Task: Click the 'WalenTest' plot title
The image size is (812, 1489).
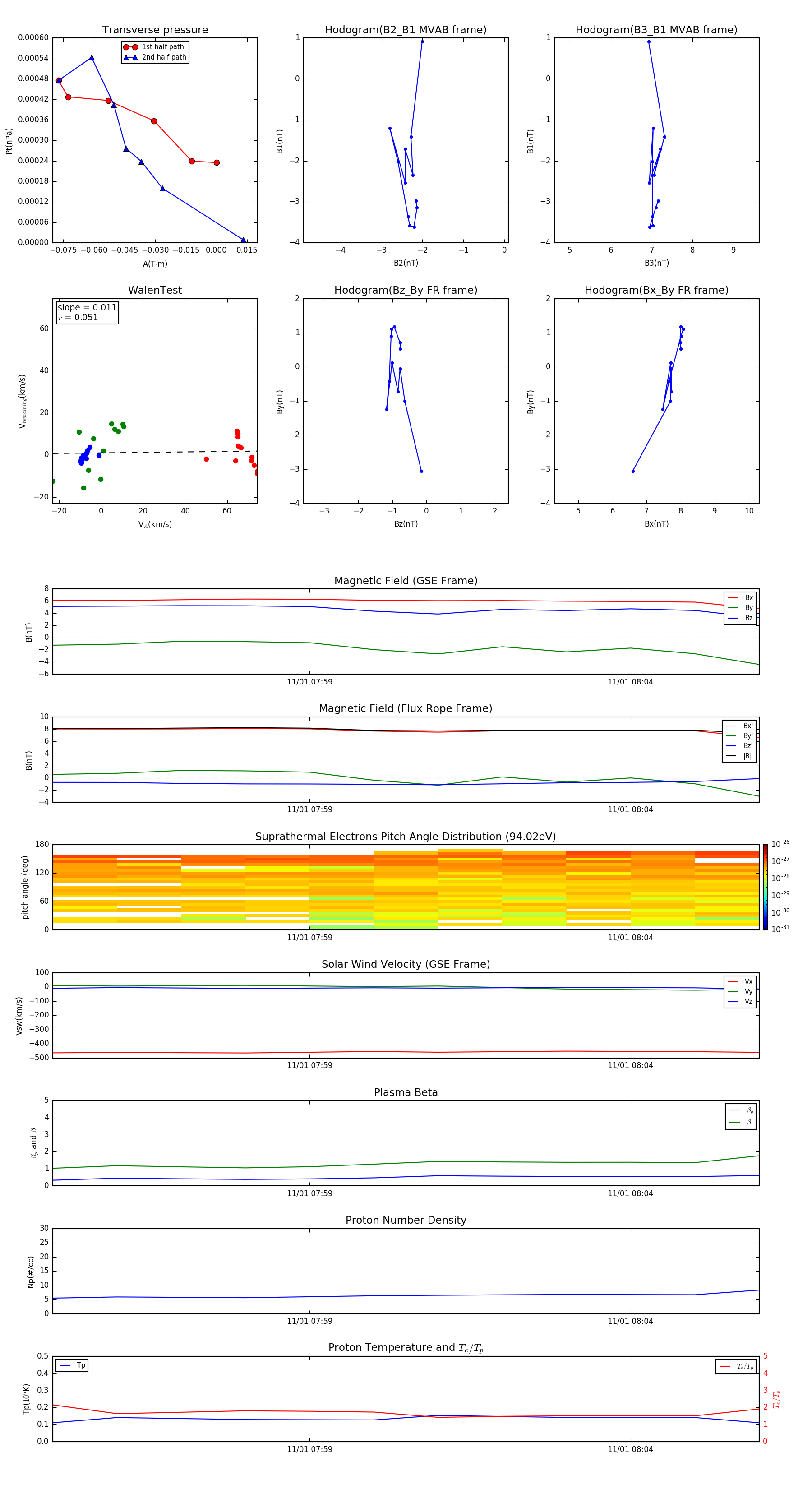Action: click(x=155, y=290)
